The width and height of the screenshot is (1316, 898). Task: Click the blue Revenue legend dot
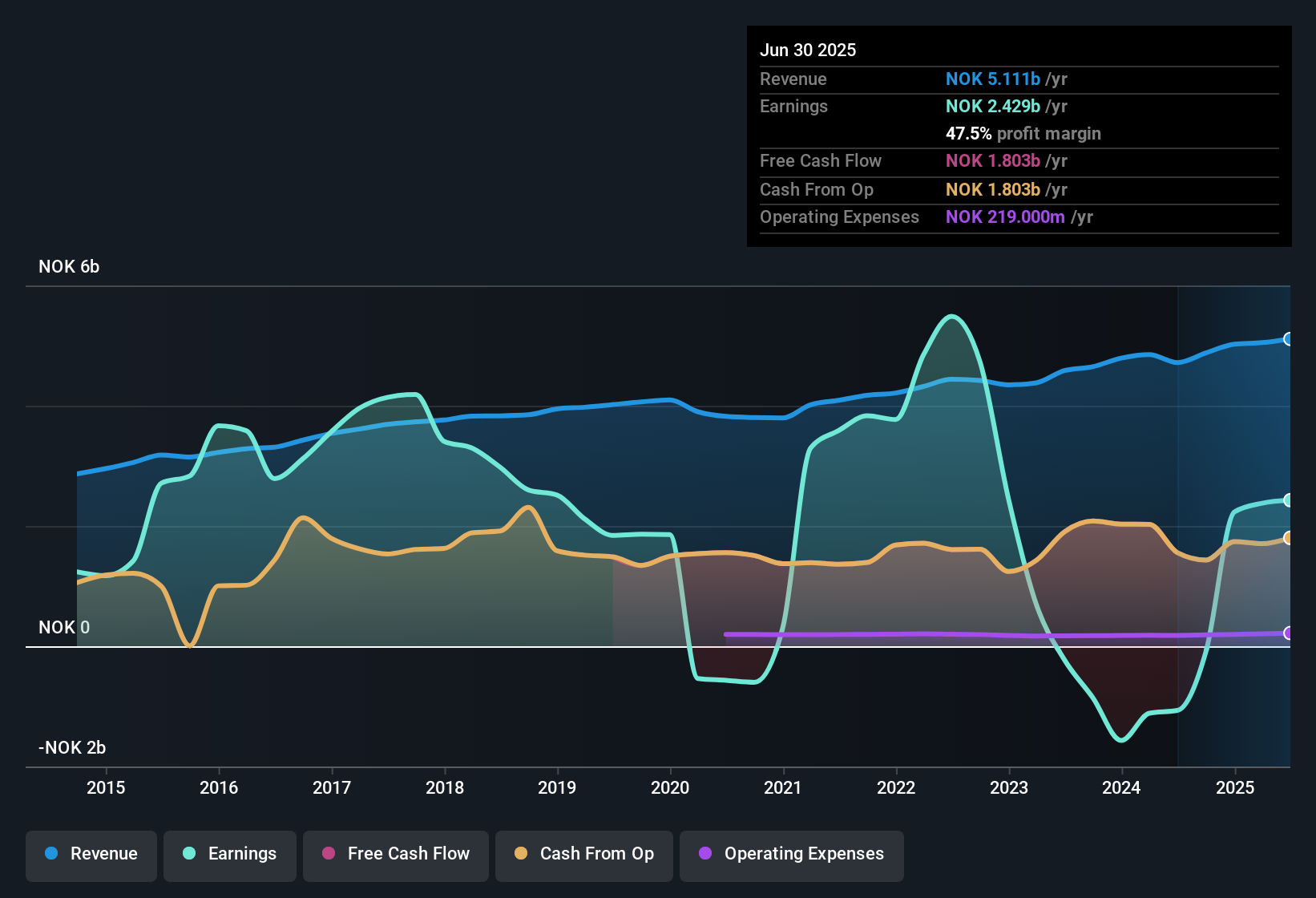tap(50, 854)
